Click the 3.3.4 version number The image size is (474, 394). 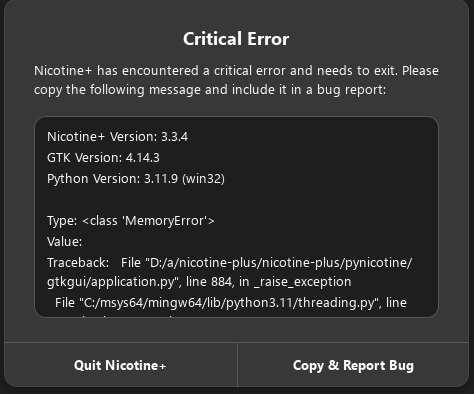(x=174, y=137)
